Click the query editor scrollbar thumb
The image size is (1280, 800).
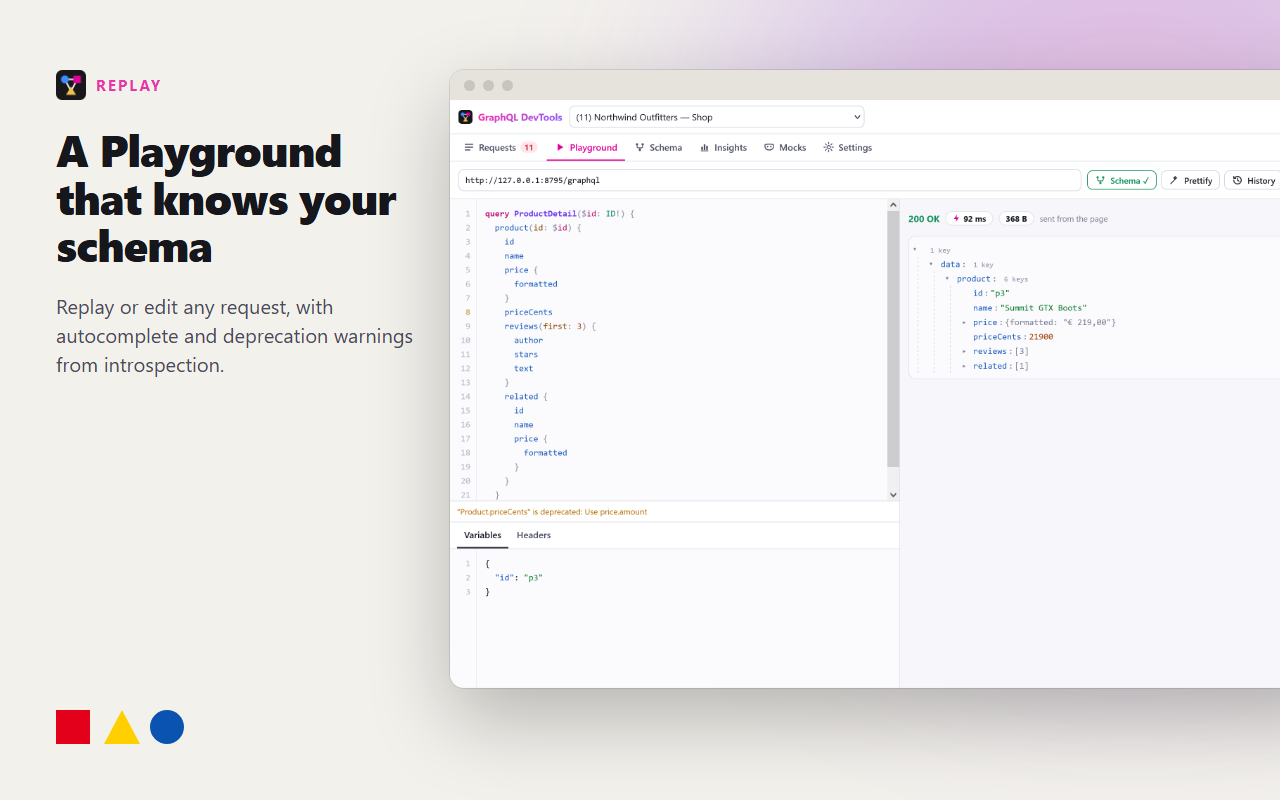893,340
